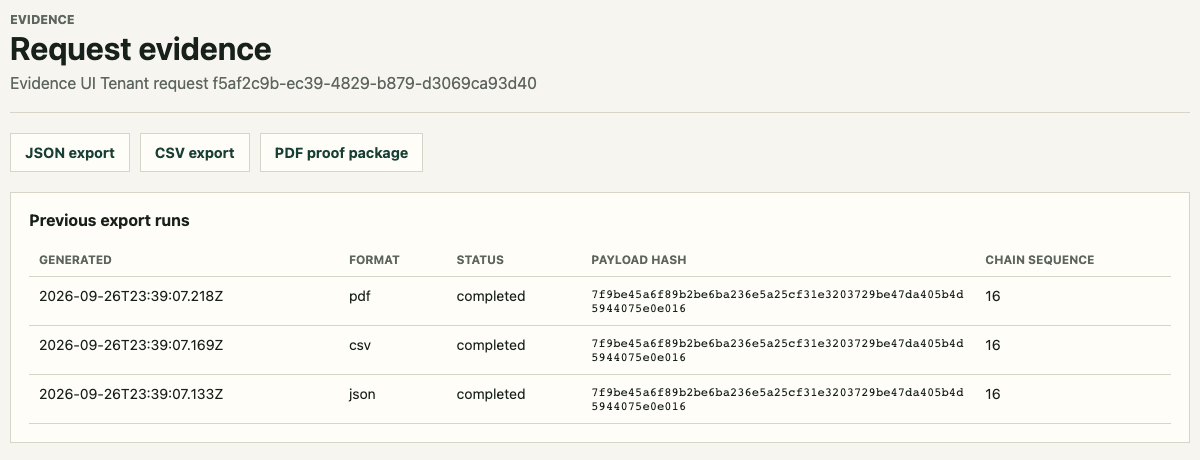Click the GENERATED column header
Screen dimensions: 1200x460
(75, 260)
